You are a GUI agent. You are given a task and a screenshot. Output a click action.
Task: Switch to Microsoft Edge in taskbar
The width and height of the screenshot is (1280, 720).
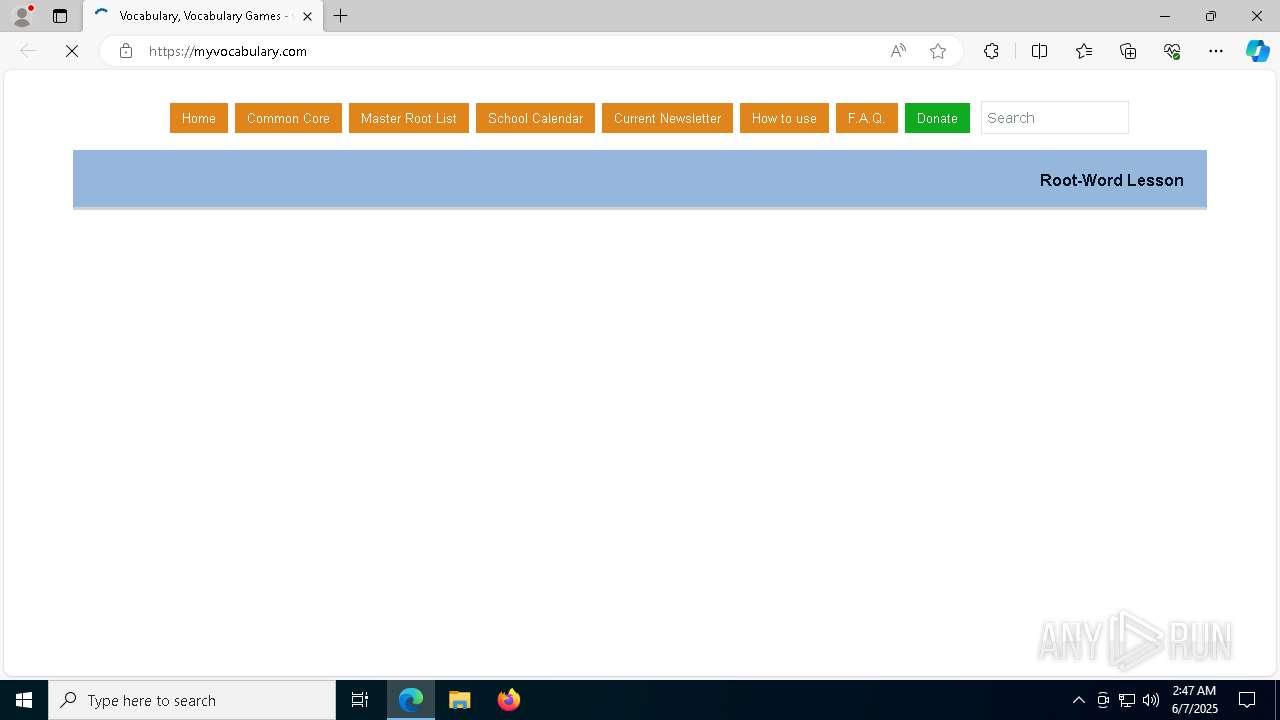(411, 700)
